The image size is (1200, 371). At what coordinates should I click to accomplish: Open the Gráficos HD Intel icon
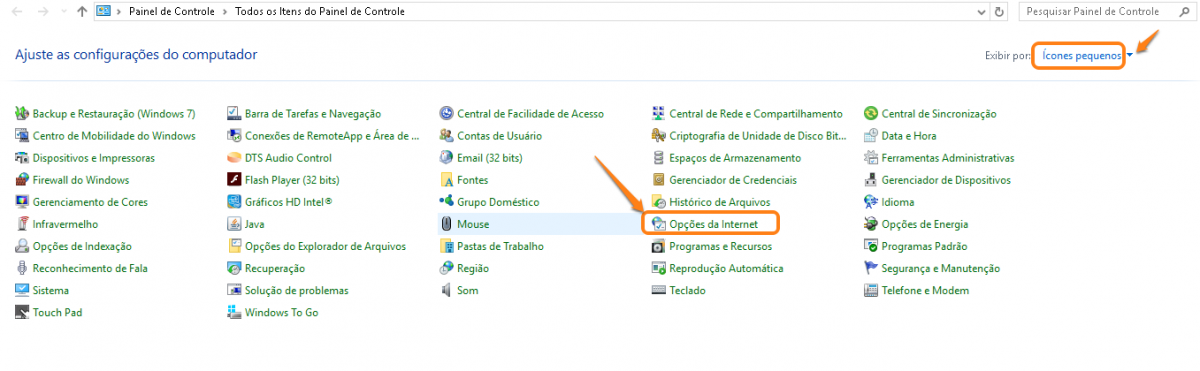coord(234,202)
